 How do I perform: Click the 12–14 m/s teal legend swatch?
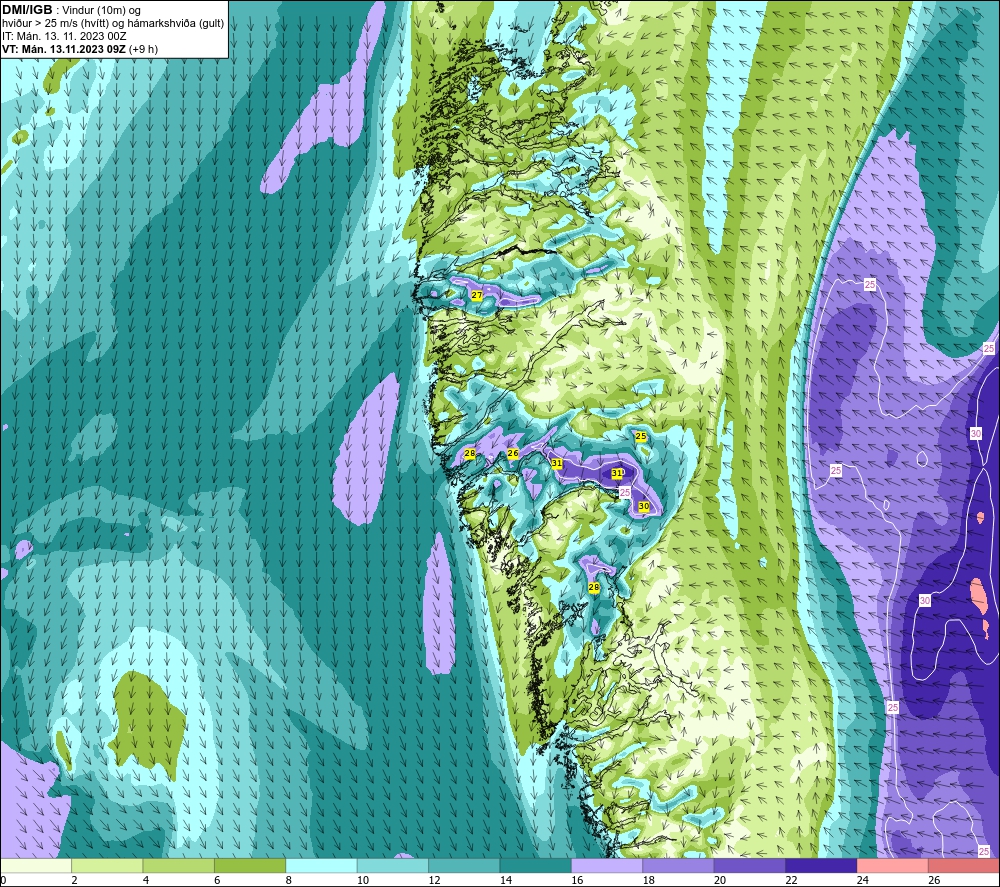(464, 865)
